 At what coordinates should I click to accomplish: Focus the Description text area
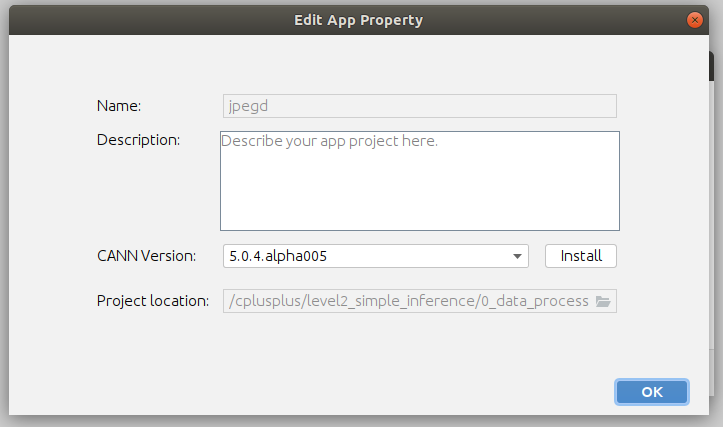click(x=419, y=180)
